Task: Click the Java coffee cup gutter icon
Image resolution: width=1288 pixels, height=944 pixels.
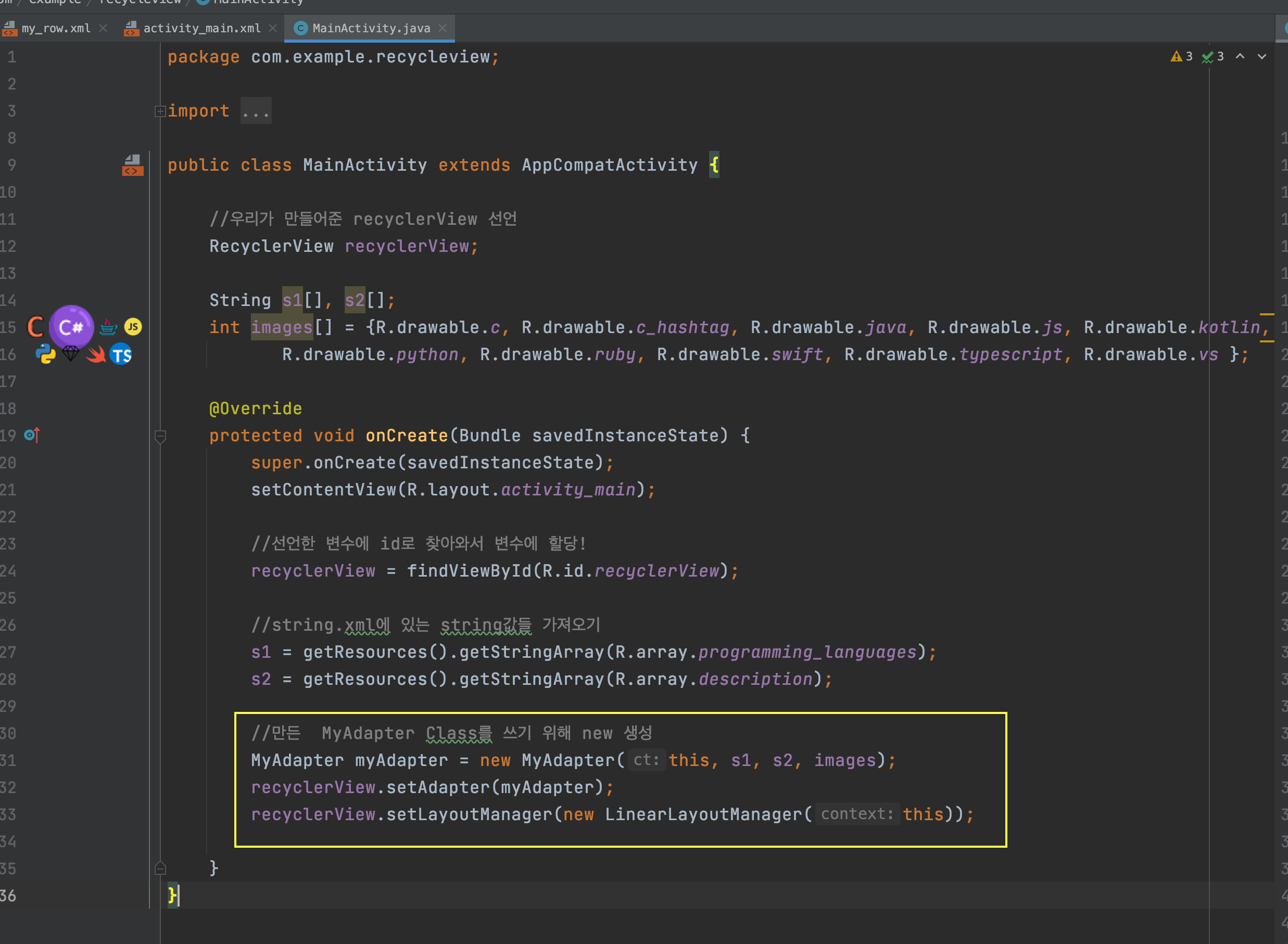Action: pyautogui.click(x=108, y=327)
